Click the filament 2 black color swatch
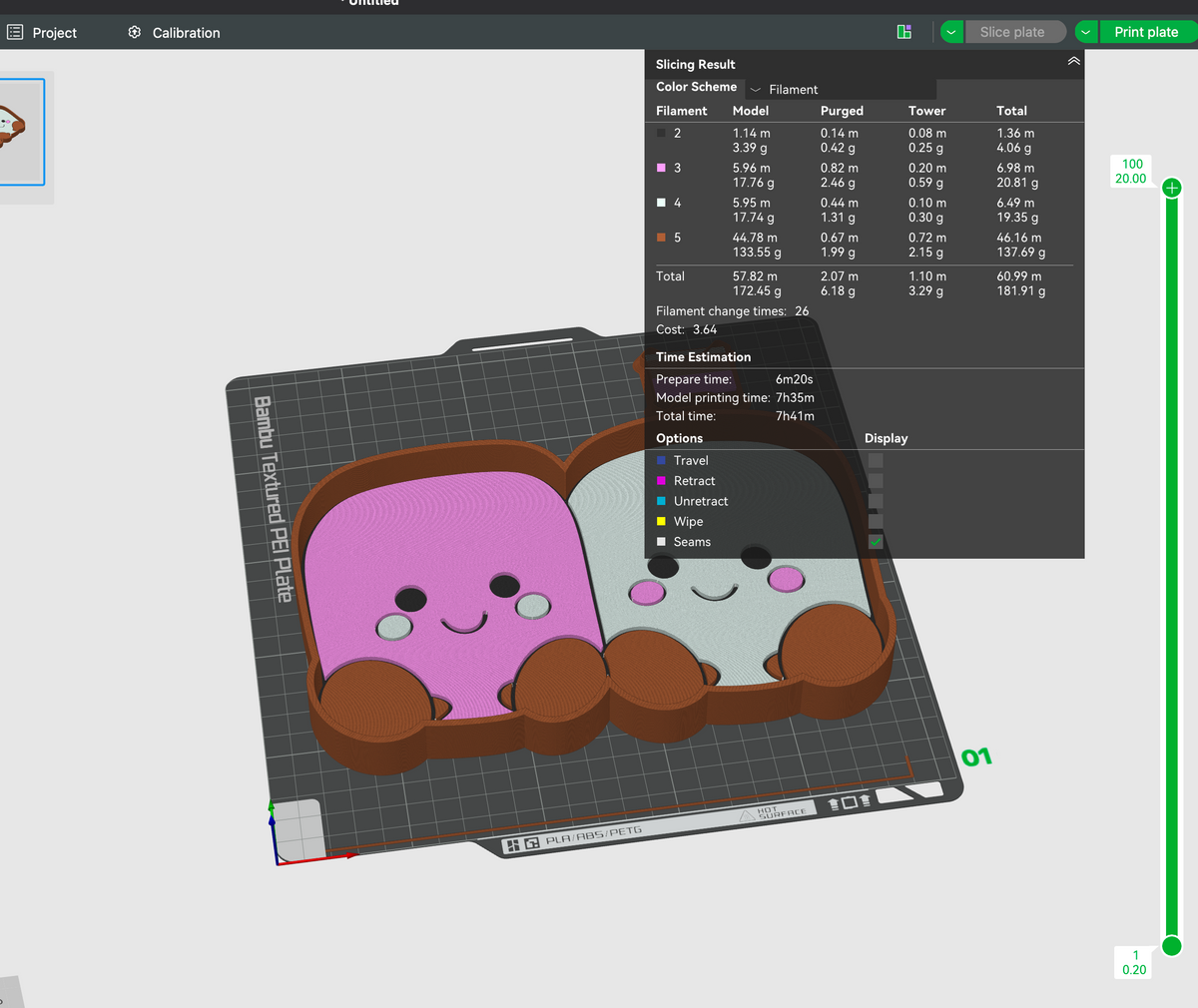 [661, 133]
